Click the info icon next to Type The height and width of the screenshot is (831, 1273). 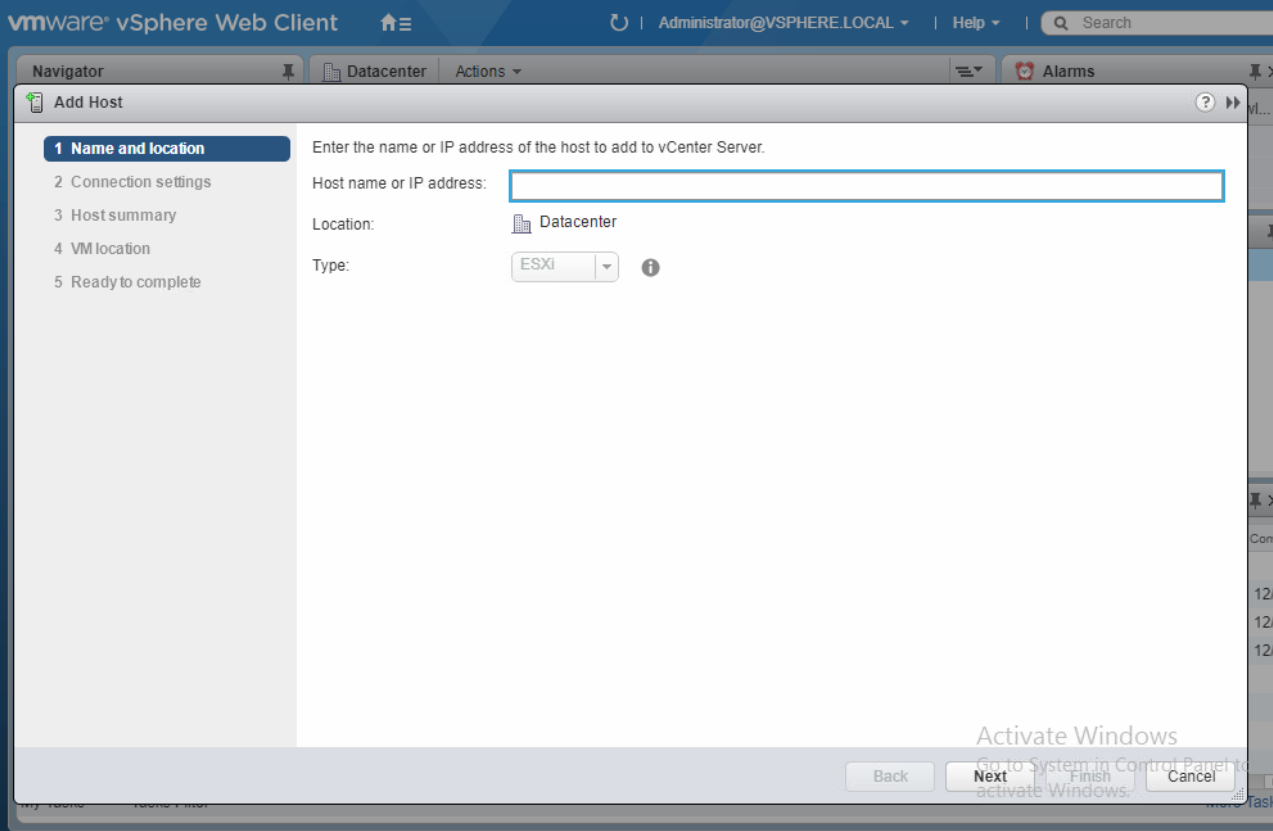tap(650, 268)
